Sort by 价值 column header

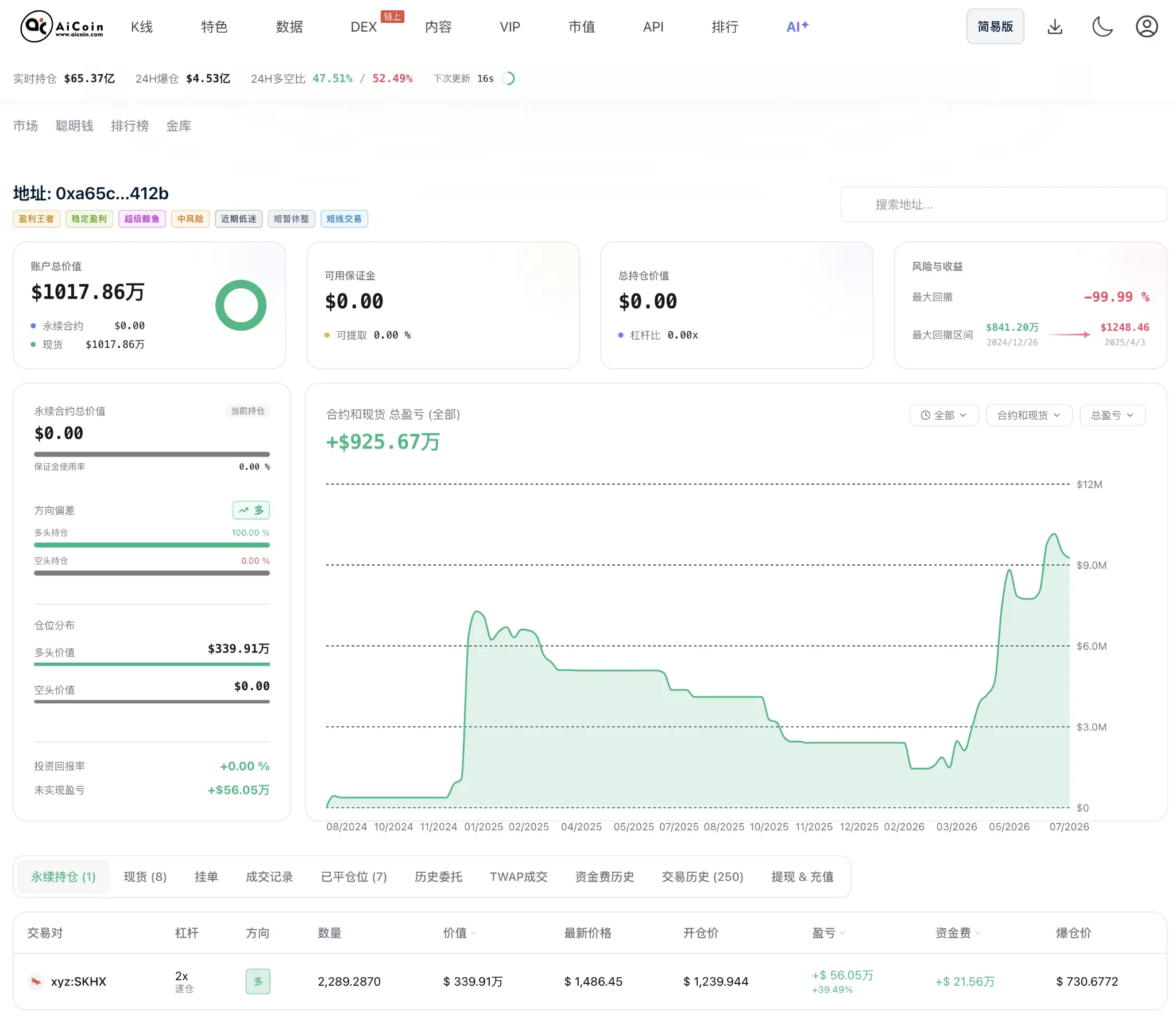[460, 933]
